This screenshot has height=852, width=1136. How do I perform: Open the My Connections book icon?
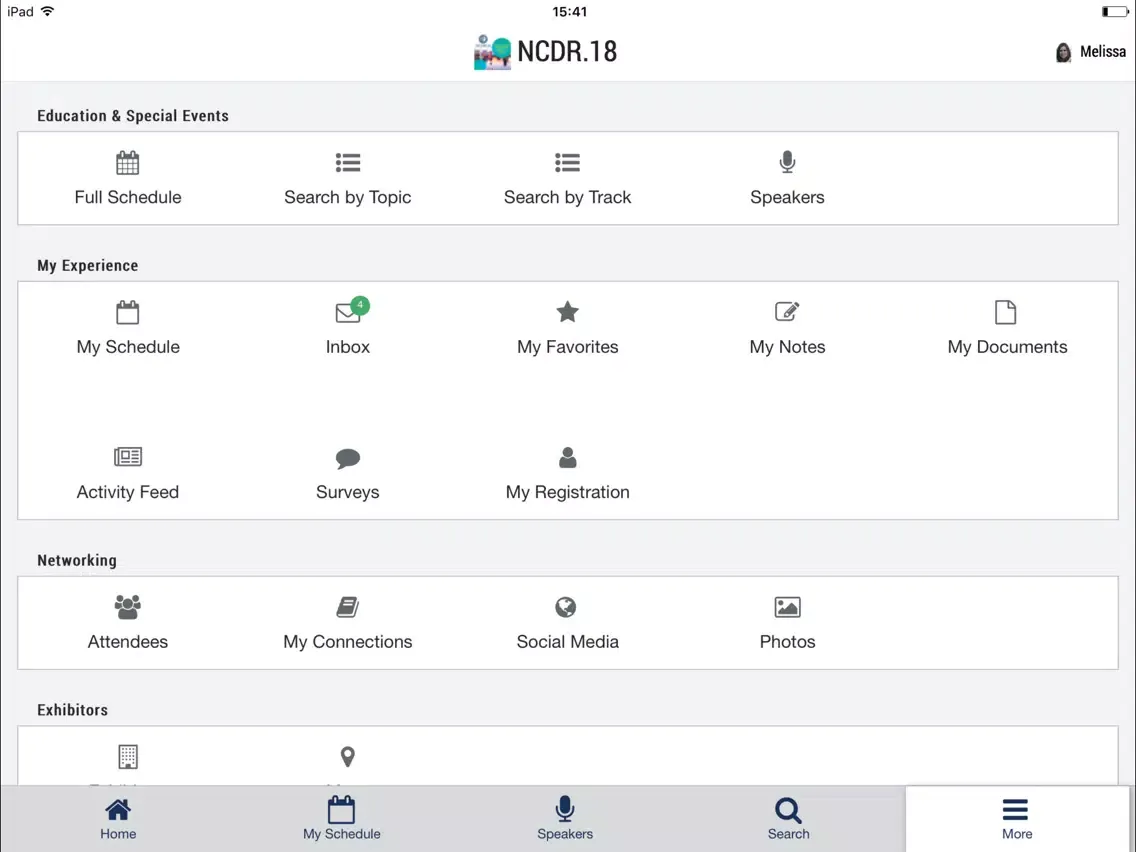point(348,607)
